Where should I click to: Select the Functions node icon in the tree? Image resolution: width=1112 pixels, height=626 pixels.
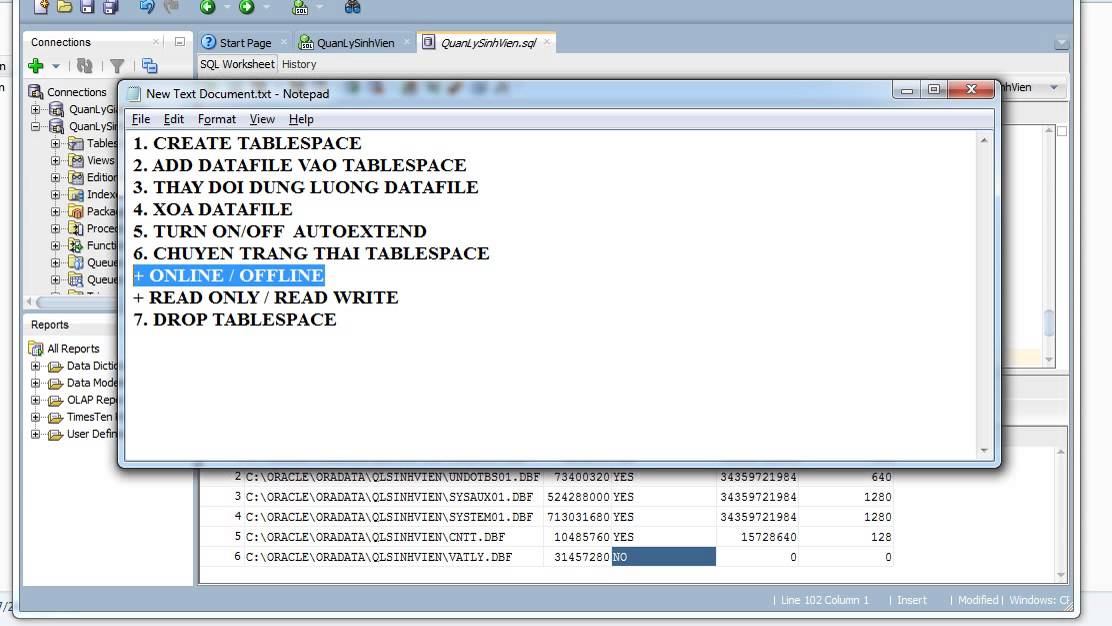(76, 246)
